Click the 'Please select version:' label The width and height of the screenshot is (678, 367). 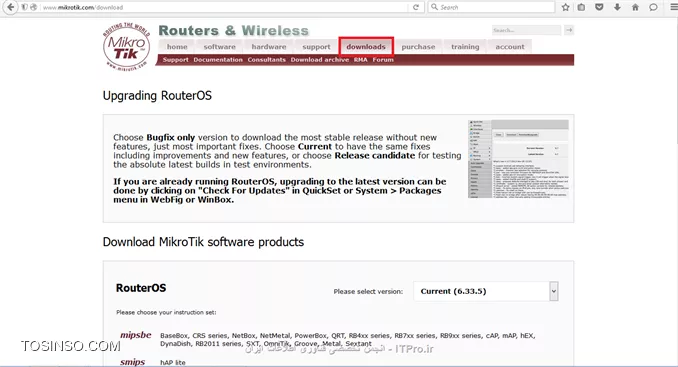point(368,291)
